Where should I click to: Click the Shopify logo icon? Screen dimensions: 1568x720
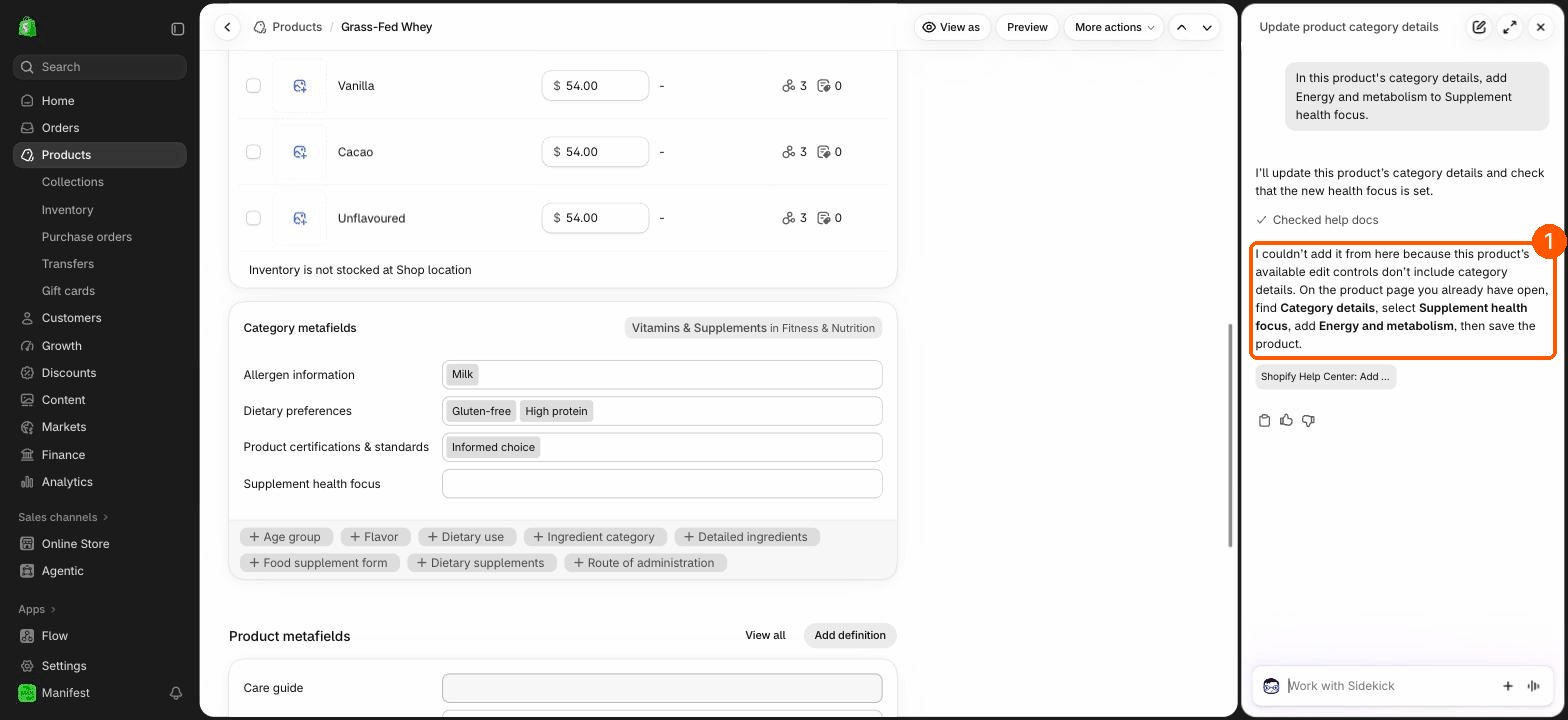coord(27,27)
